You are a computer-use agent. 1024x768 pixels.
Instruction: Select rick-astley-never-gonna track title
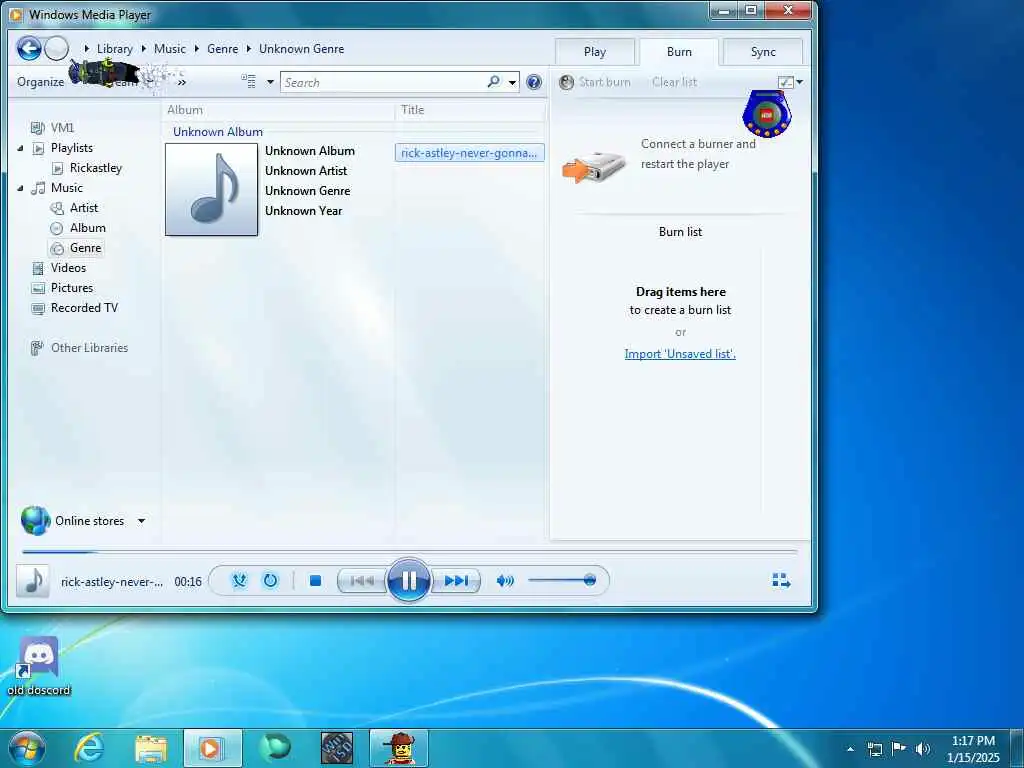pos(469,153)
